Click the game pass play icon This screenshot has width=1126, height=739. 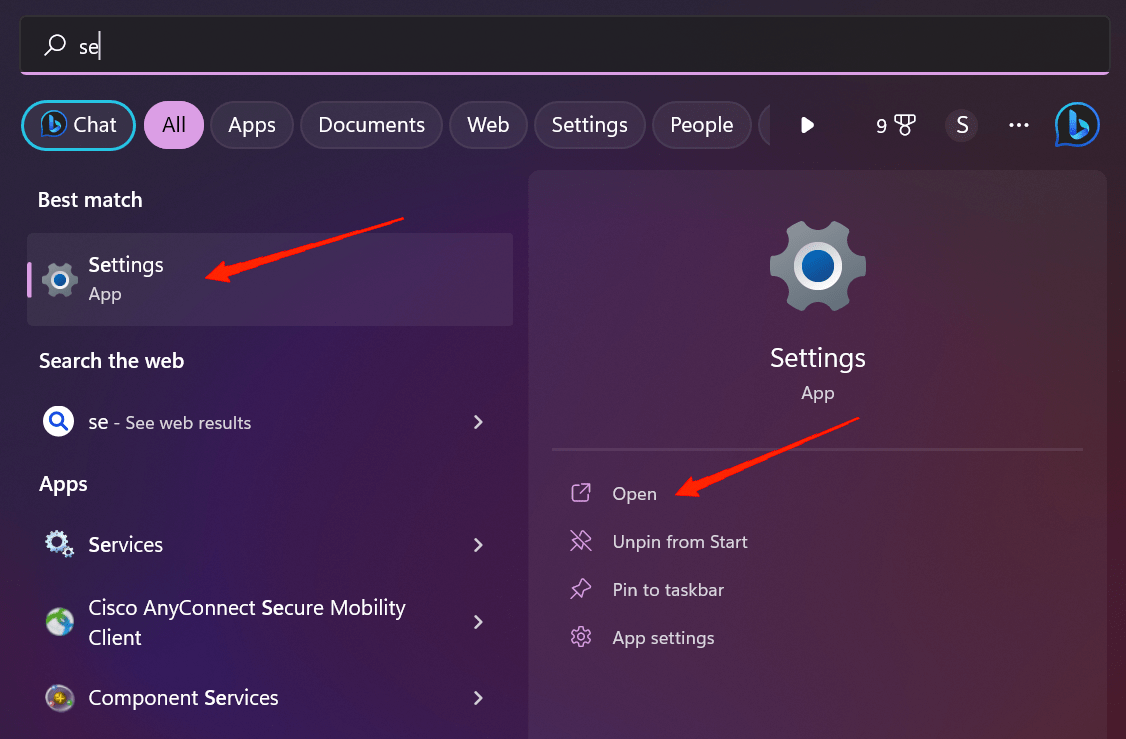coord(806,125)
